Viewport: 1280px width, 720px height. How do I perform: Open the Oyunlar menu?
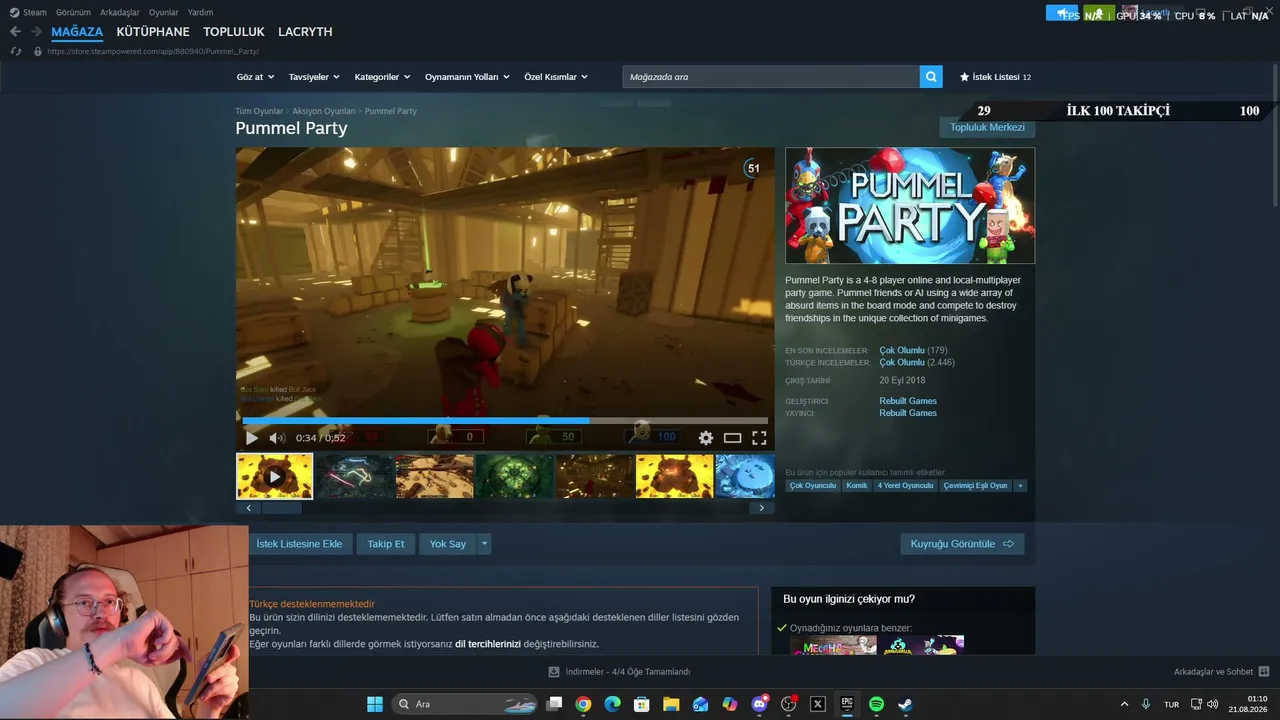pyautogui.click(x=164, y=12)
